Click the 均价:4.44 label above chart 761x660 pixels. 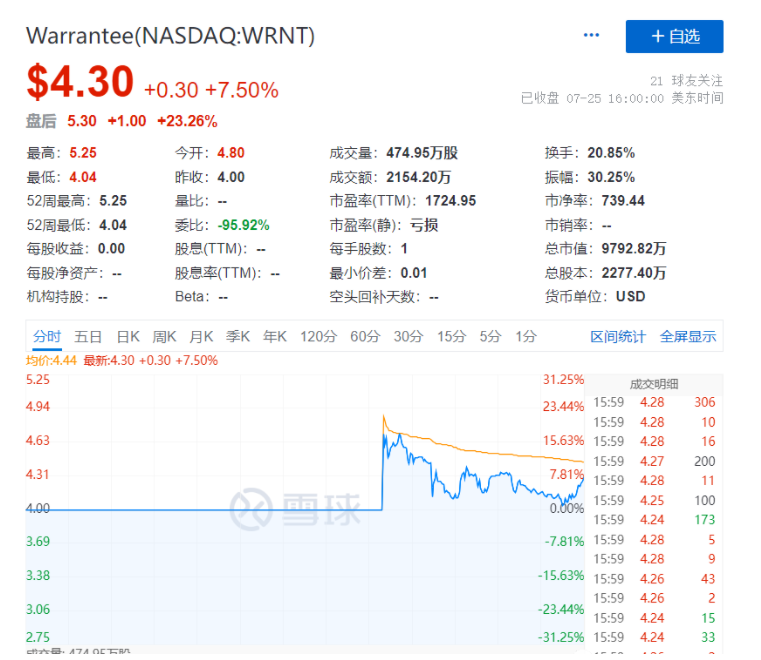pyautogui.click(x=51, y=361)
